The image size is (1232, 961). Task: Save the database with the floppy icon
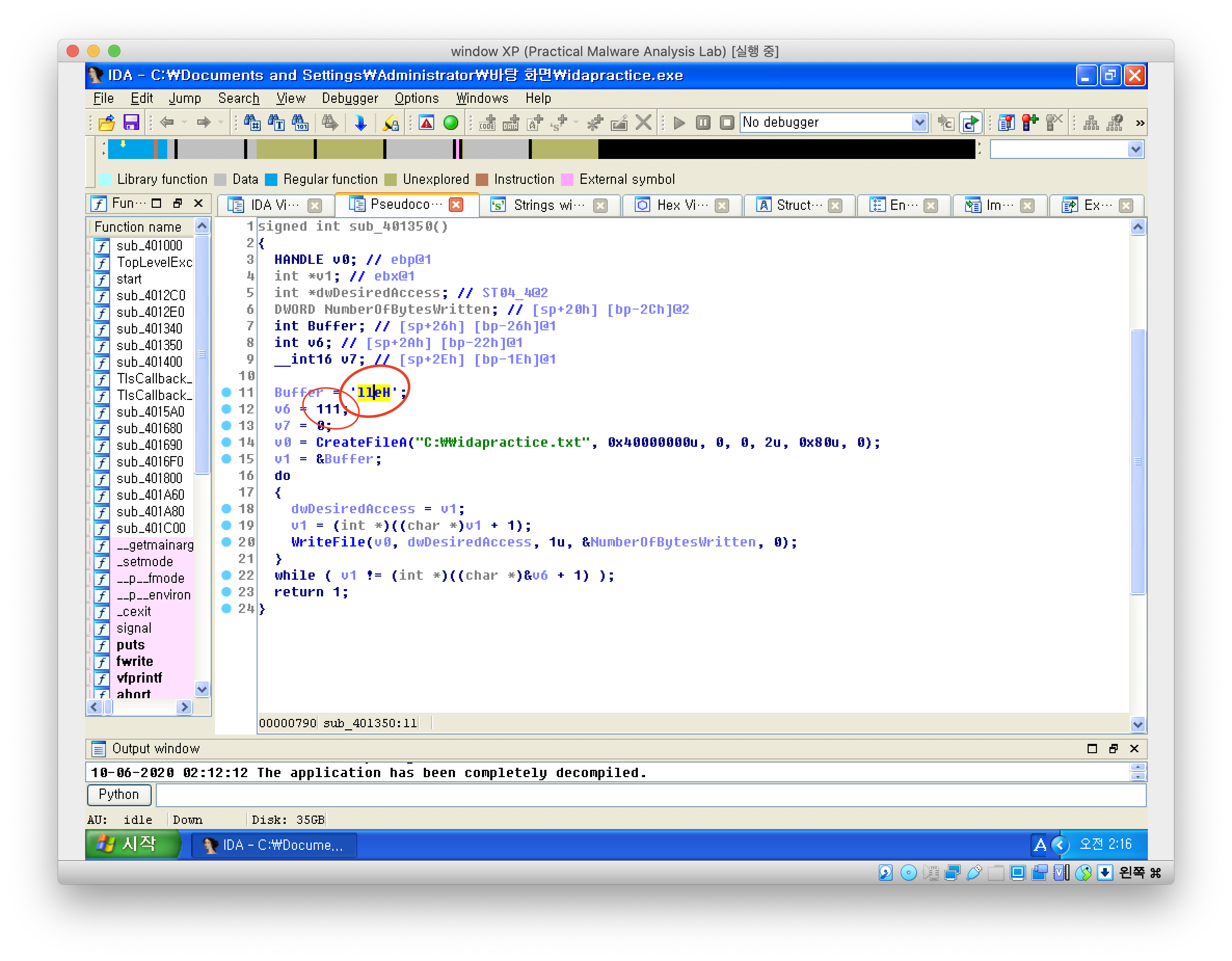coord(131,123)
